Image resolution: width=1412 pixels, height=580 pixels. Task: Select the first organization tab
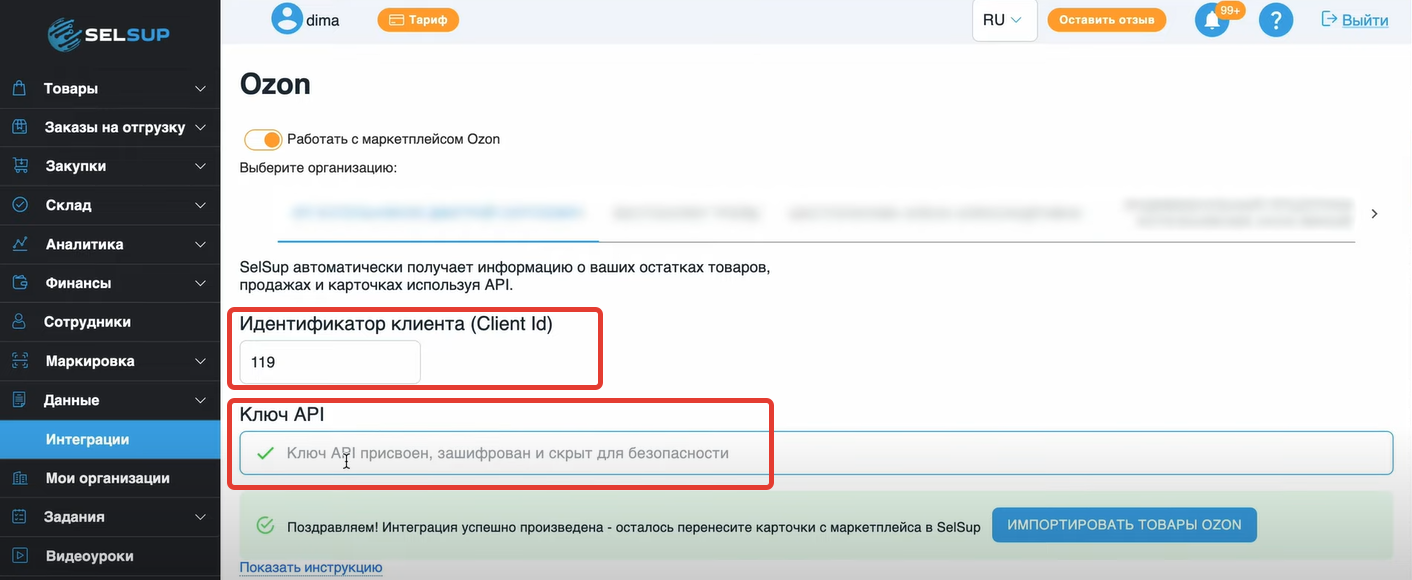(x=438, y=213)
